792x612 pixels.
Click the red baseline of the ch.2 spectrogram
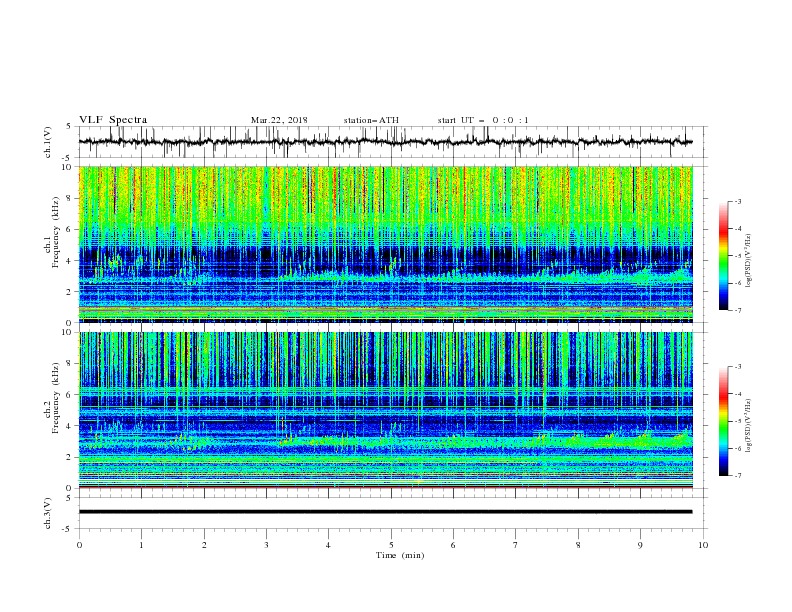(x=385, y=488)
